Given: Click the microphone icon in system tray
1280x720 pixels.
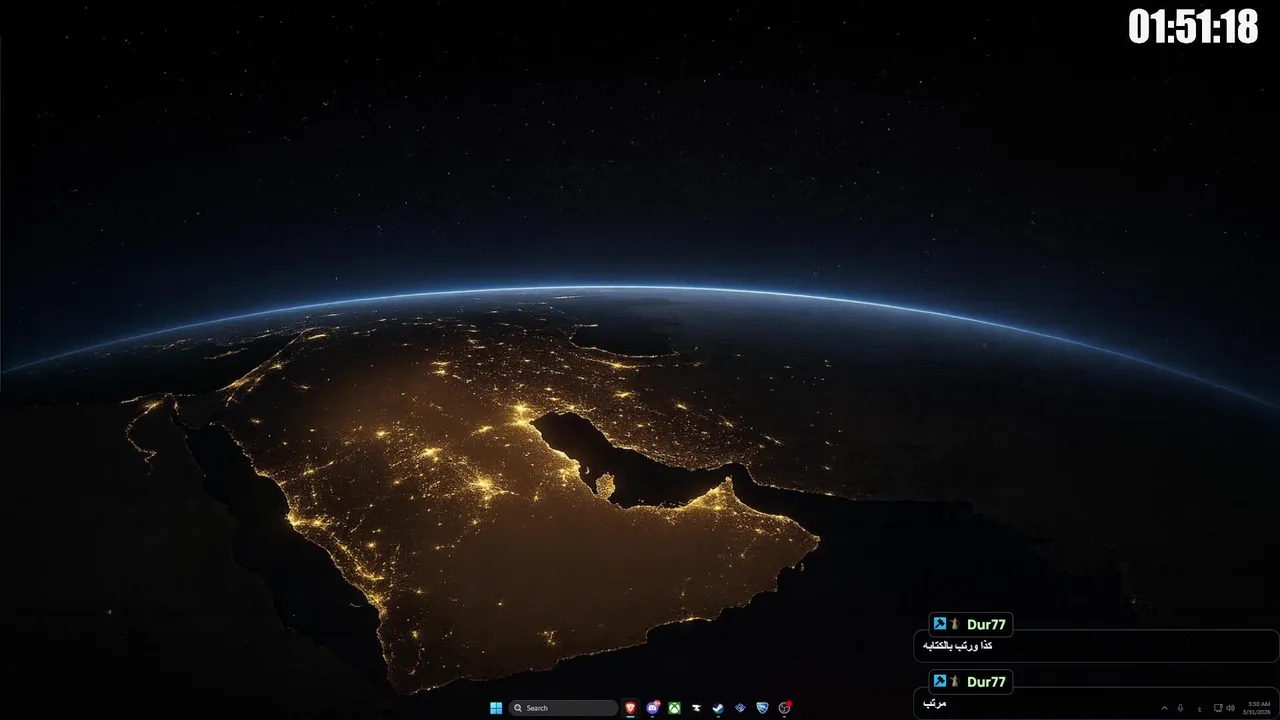Looking at the screenshot, I should (x=1180, y=708).
